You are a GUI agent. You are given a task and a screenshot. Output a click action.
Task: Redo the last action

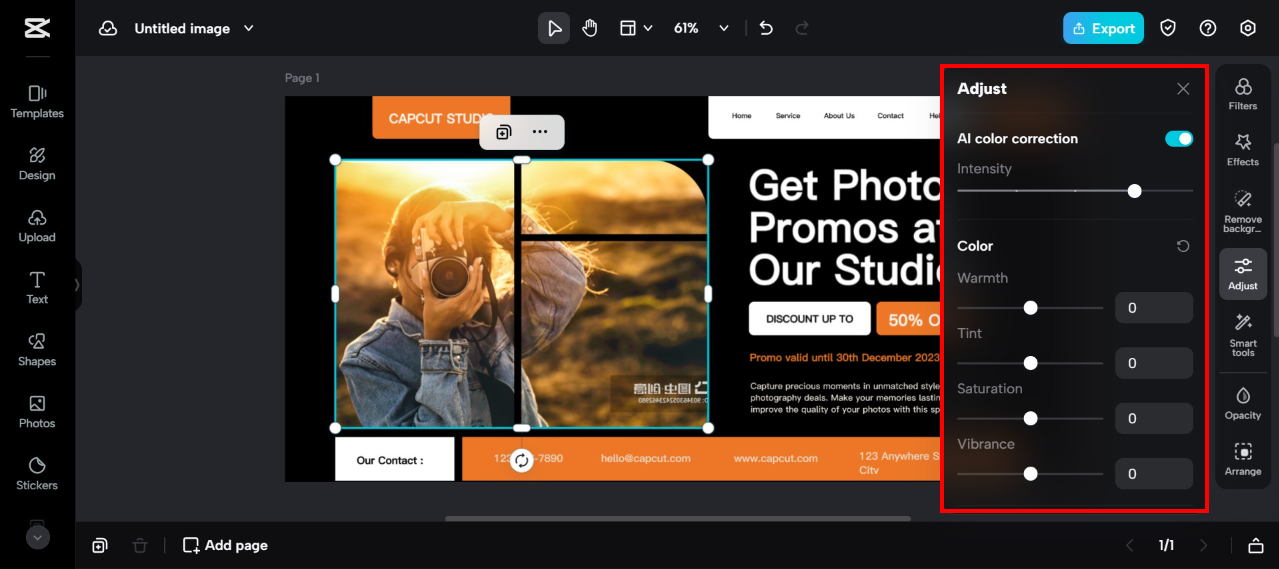(x=802, y=28)
